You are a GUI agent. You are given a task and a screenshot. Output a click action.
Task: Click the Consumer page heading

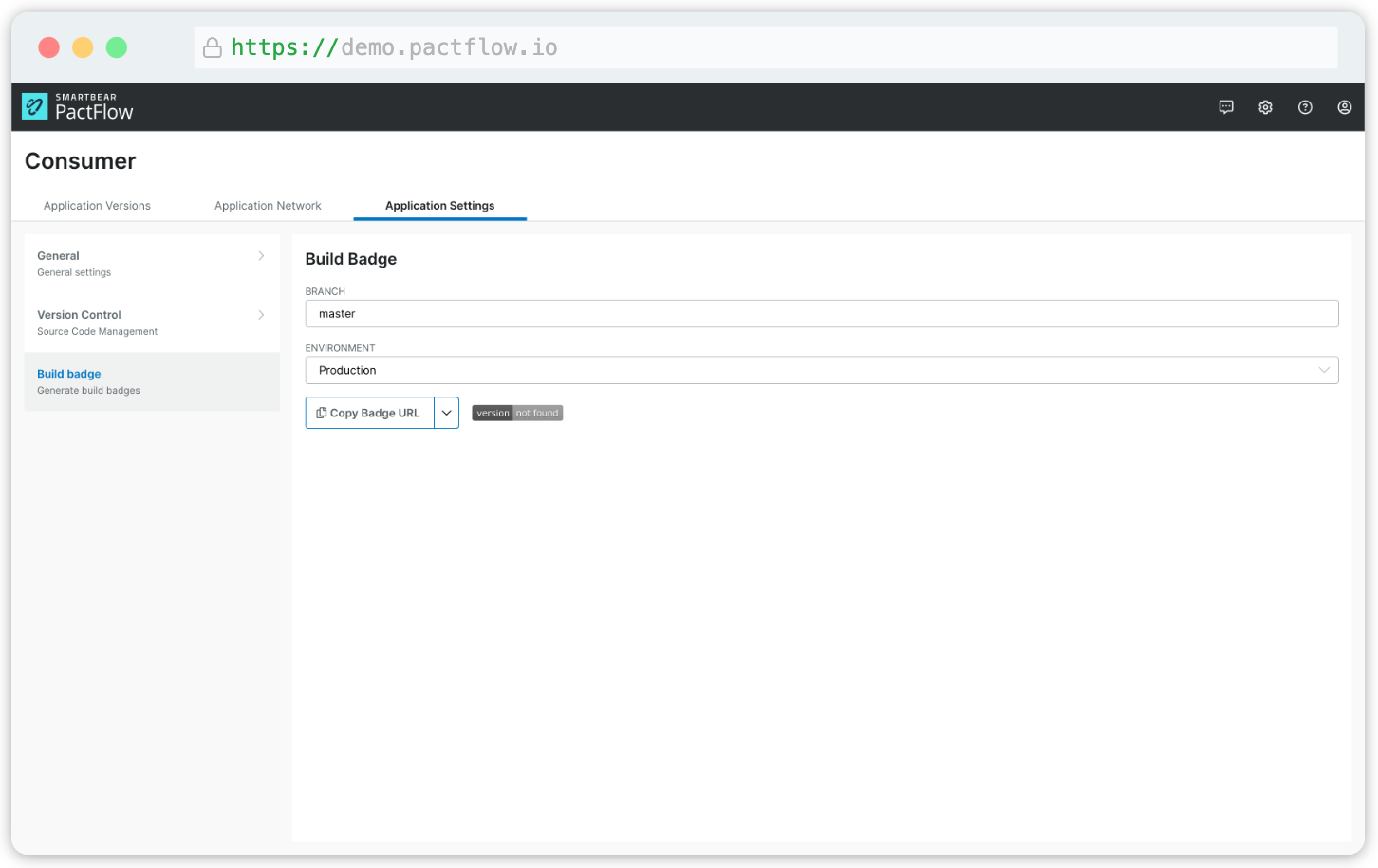pos(81,161)
